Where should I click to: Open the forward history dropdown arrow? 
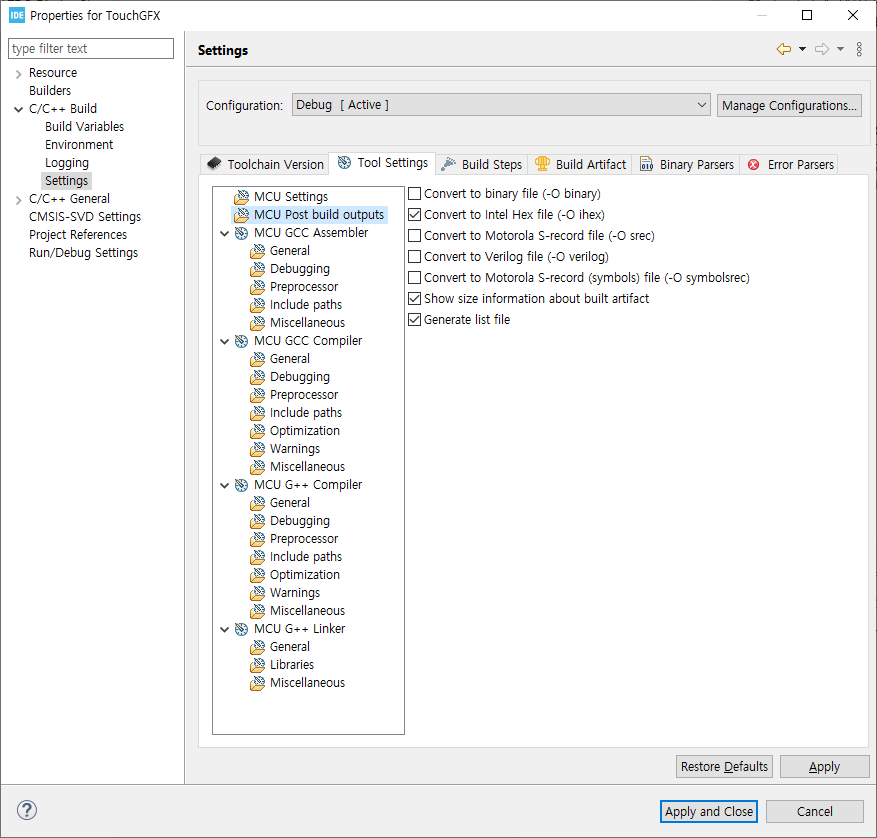[x=840, y=49]
